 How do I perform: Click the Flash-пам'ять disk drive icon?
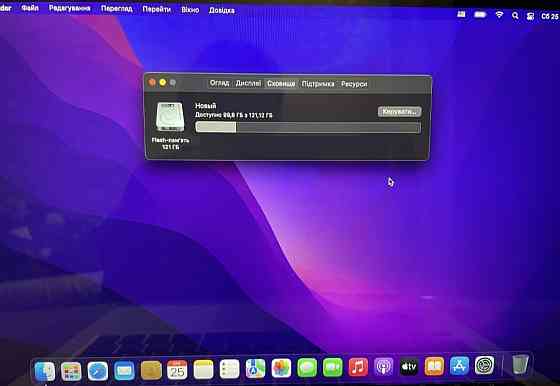pyautogui.click(x=170, y=117)
